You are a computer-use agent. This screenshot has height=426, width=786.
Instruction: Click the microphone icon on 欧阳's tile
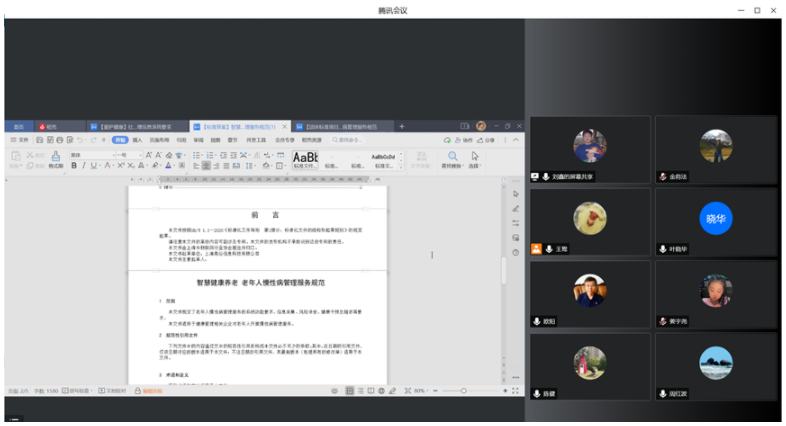[x=536, y=321]
